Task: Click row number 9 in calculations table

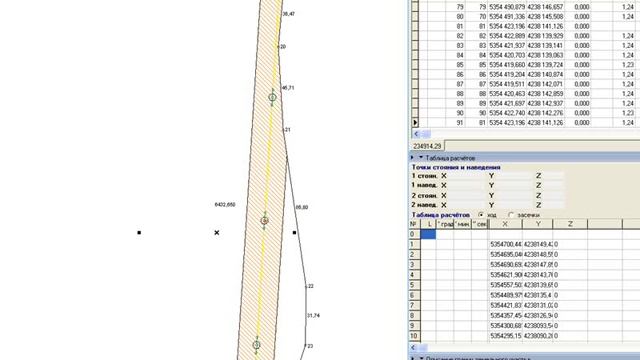Action: (414, 326)
